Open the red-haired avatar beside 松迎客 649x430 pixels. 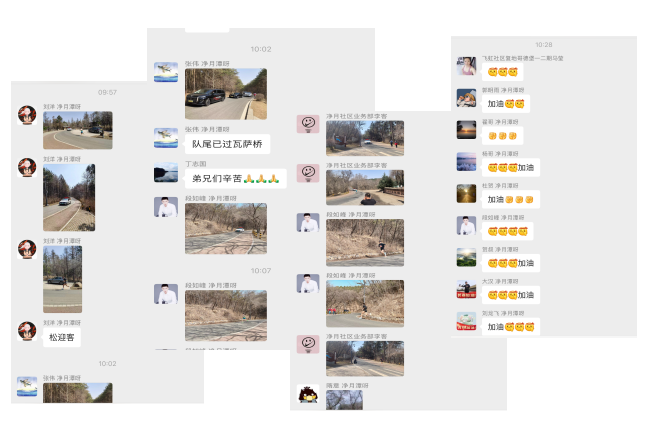click(27, 331)
